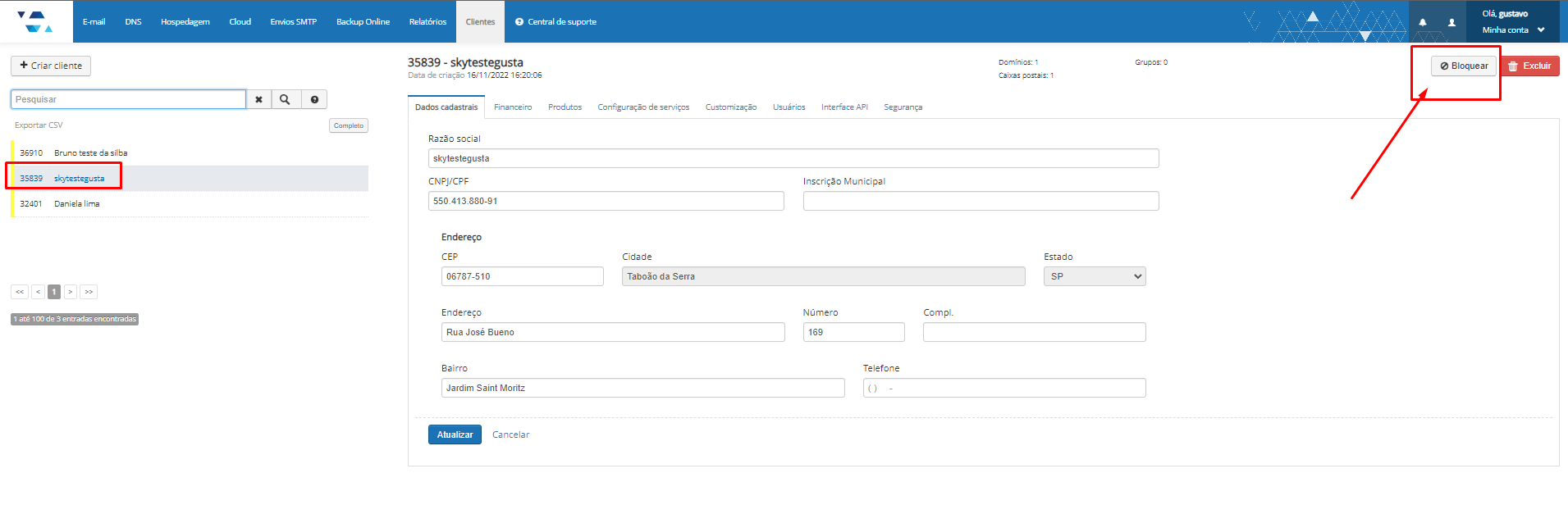Select page 1 in pagination

click(54, 292)
